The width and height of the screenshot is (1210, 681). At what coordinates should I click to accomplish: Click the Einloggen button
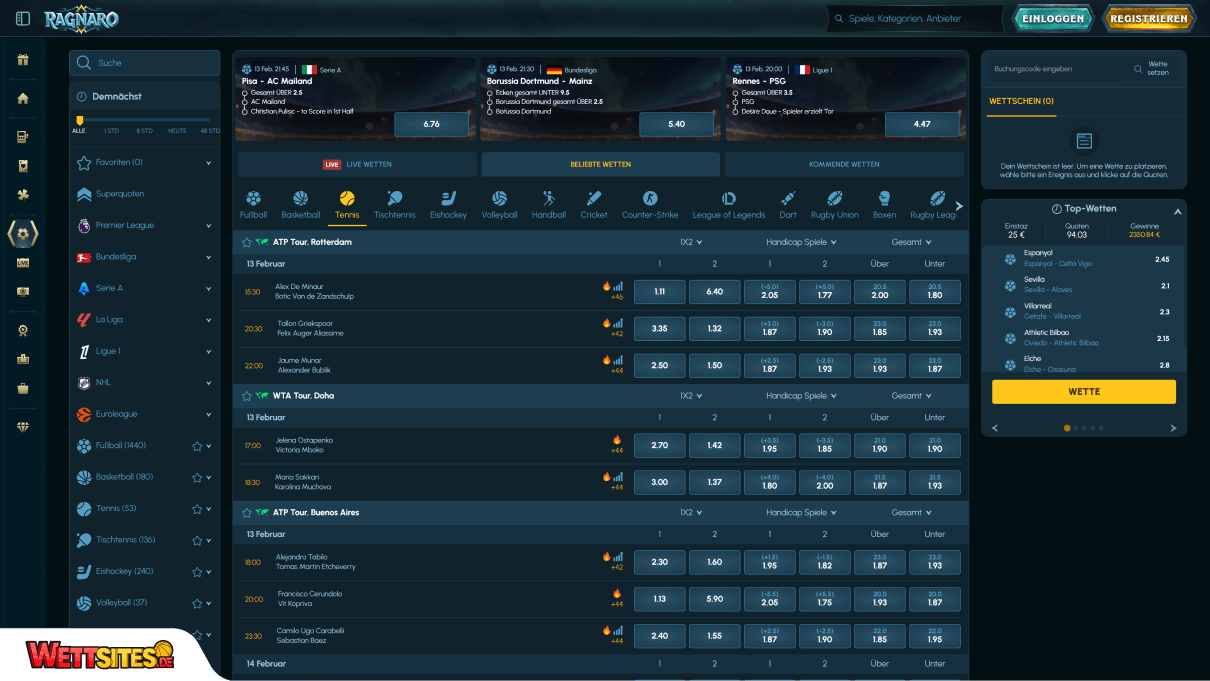pyautogui.click(x=1054, y=18)
